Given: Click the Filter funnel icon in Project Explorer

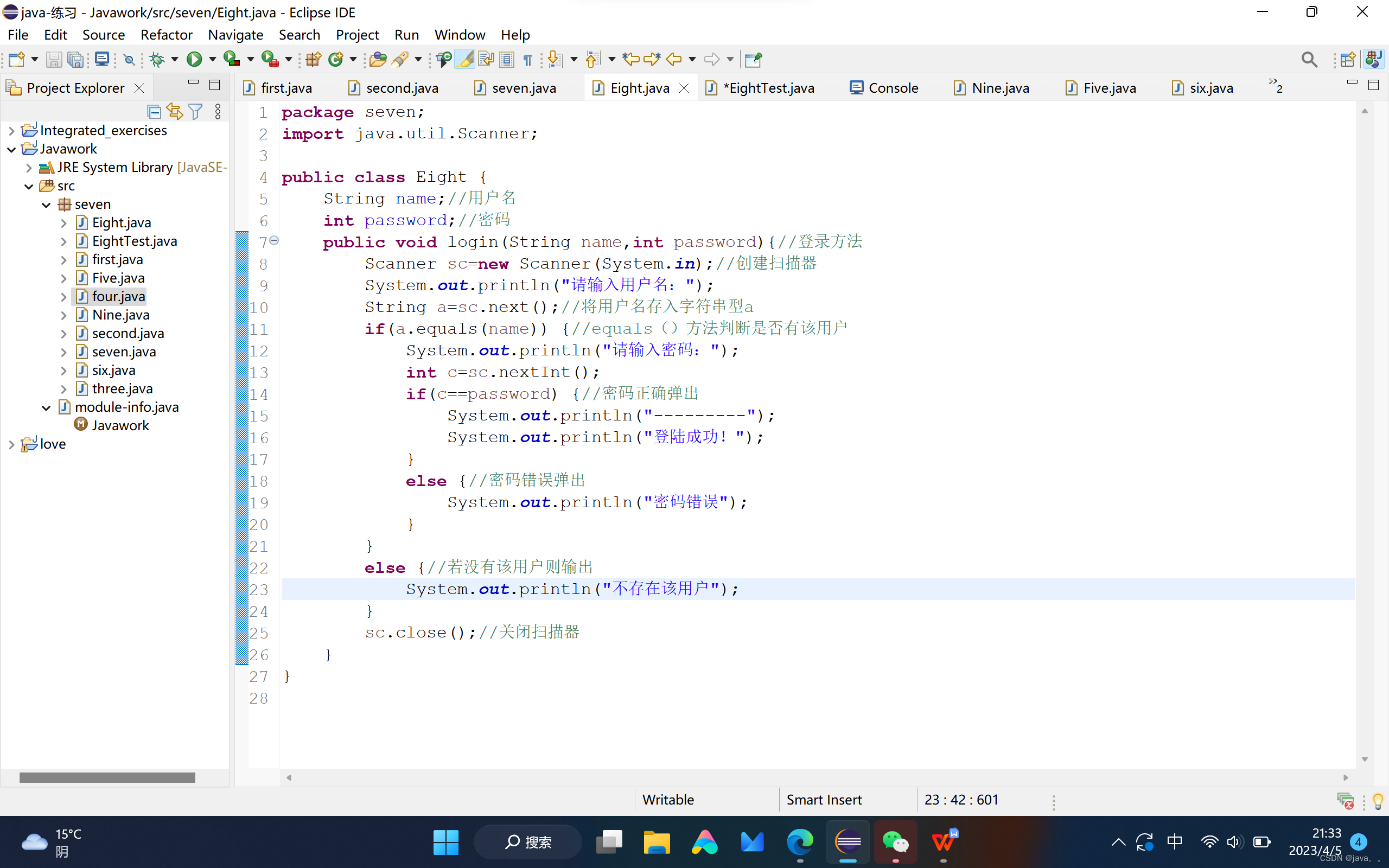Looking at the screenshot, I should (x=195, y=111).
